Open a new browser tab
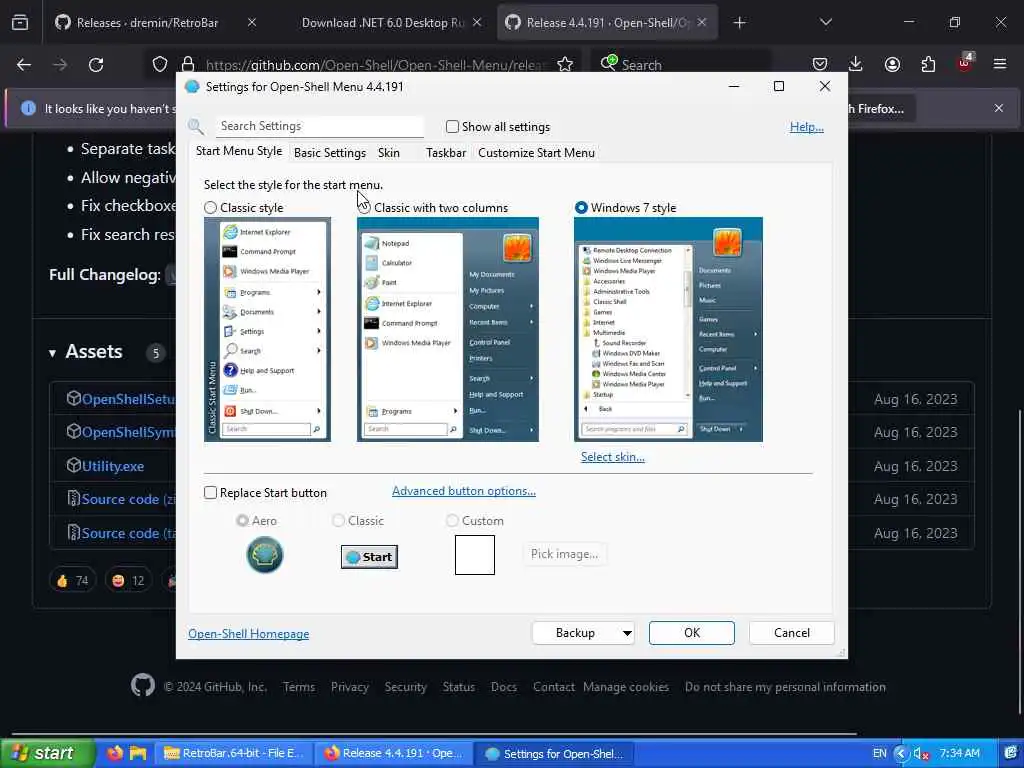This screenshot has width=1024, height=768. pos(739,23)
